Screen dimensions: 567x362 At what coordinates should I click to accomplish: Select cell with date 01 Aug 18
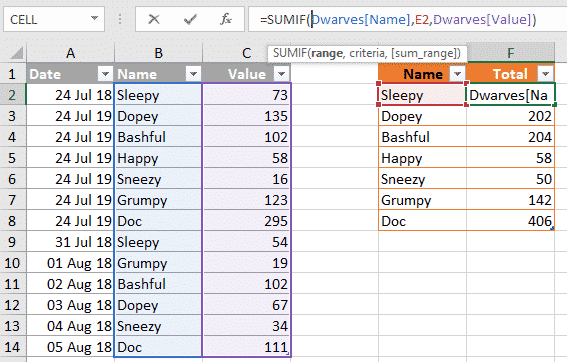click(x=71, y=263)
